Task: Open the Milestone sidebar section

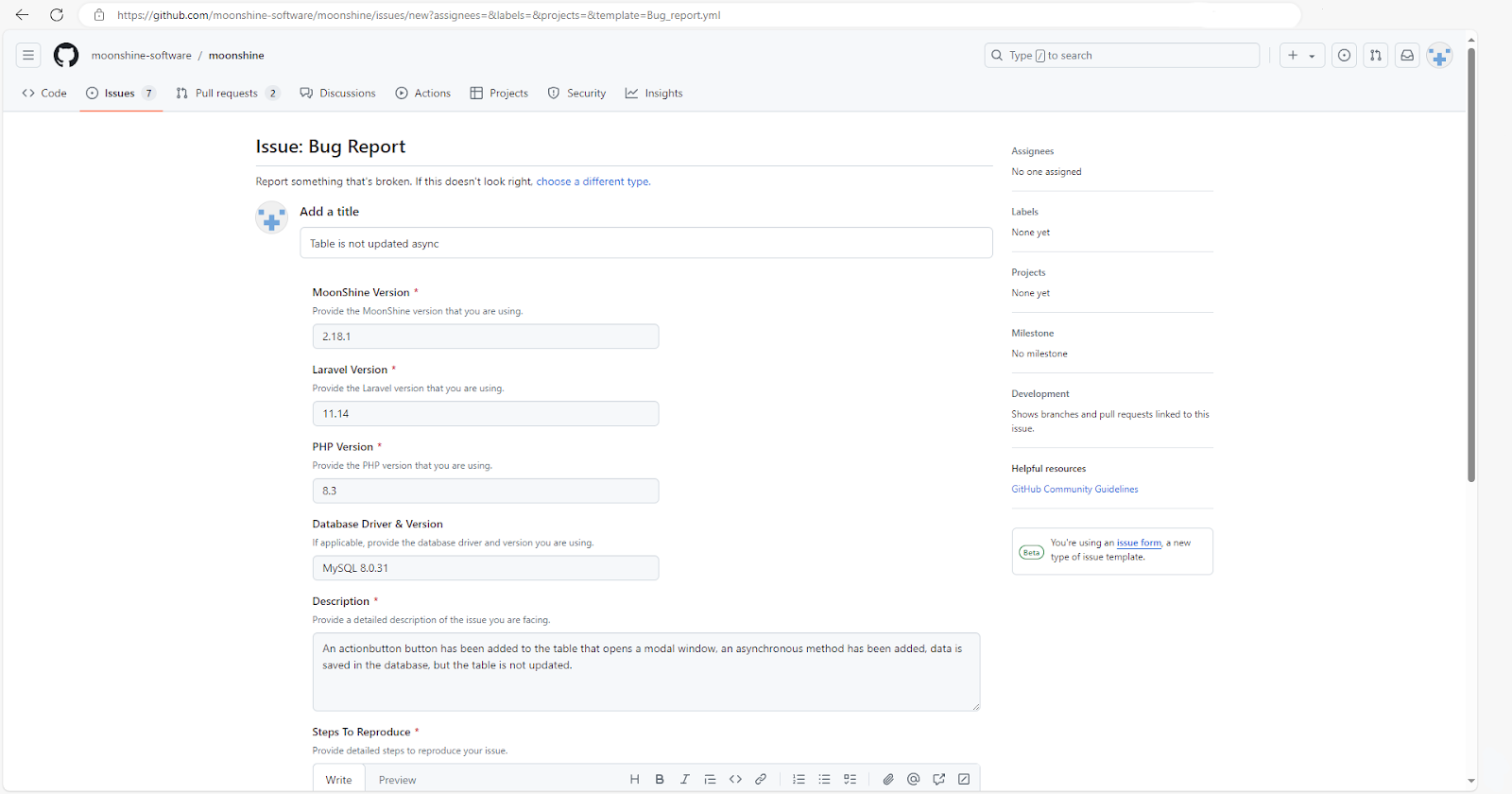Action: coord(1033,333)
